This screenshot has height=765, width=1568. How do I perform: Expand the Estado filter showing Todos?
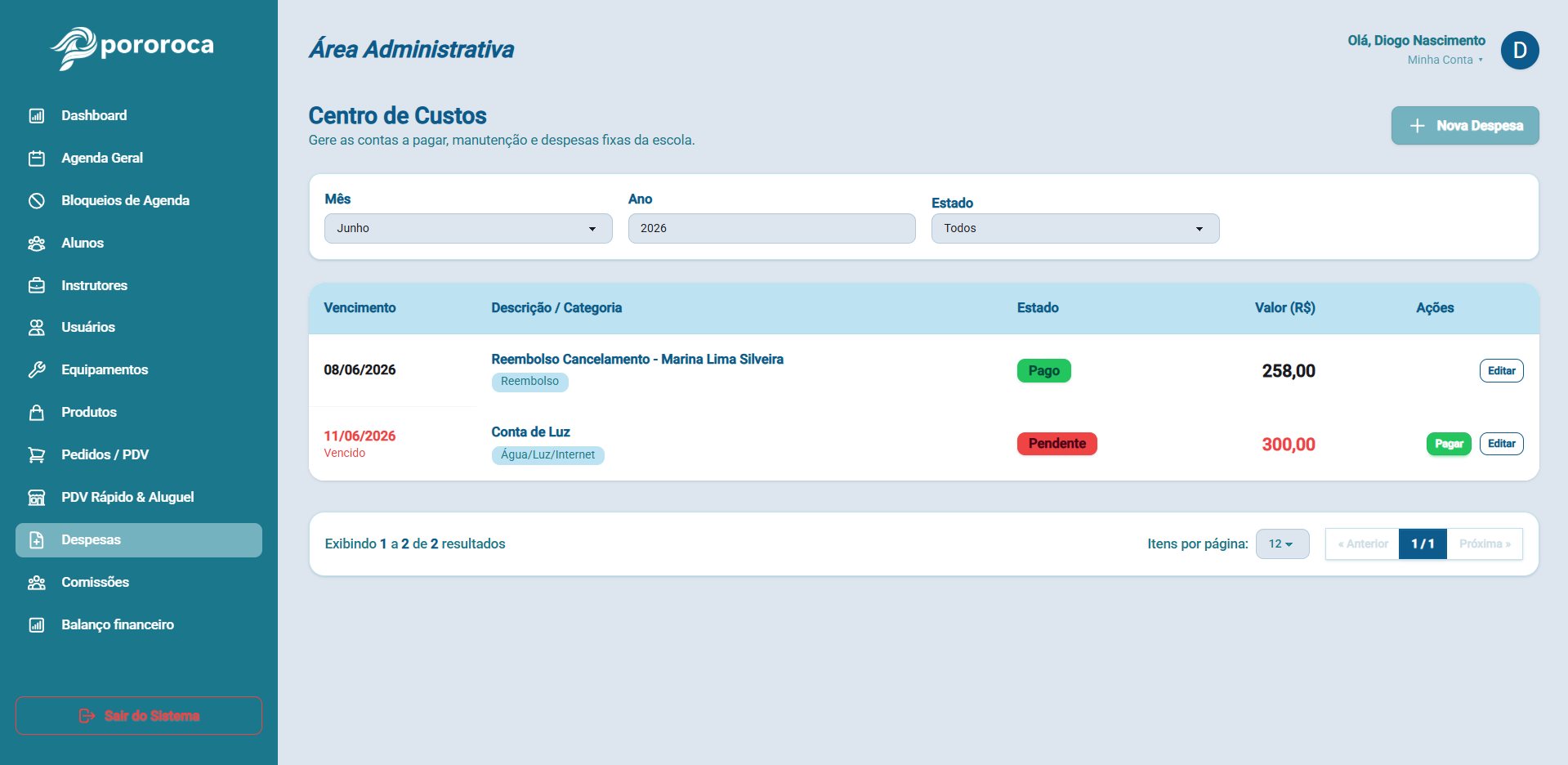tap(1075, 229)
